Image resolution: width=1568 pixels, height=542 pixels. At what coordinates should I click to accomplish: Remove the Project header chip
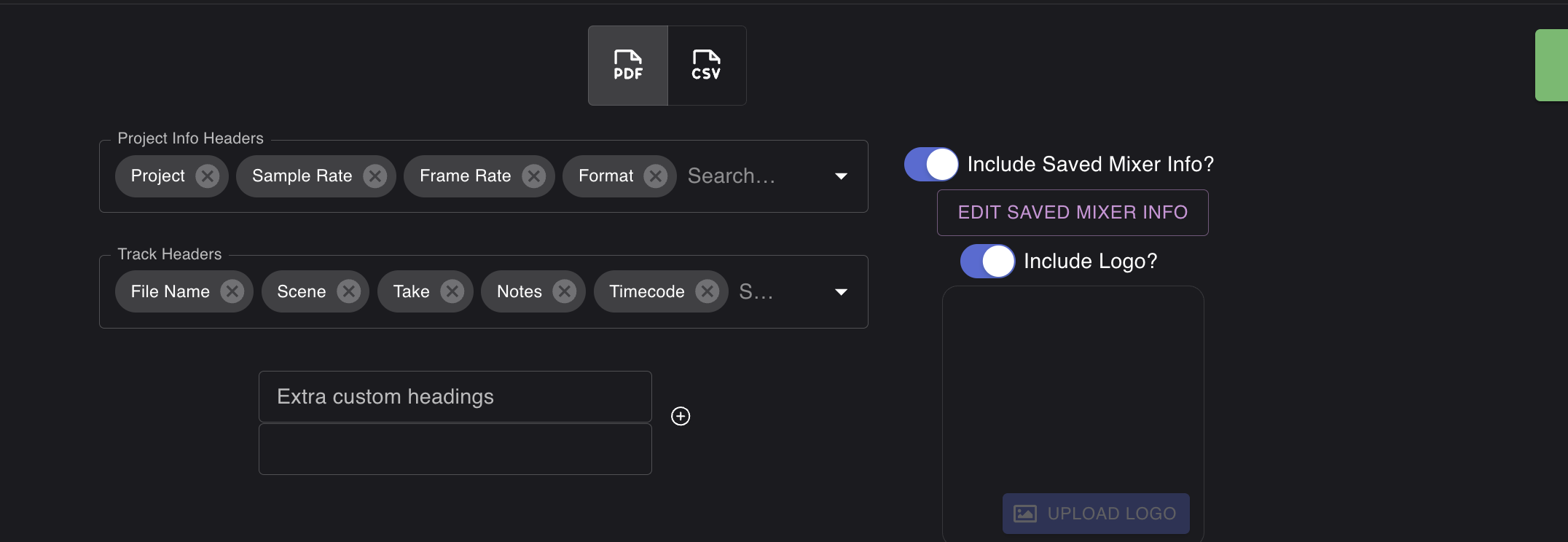(208, 176)
